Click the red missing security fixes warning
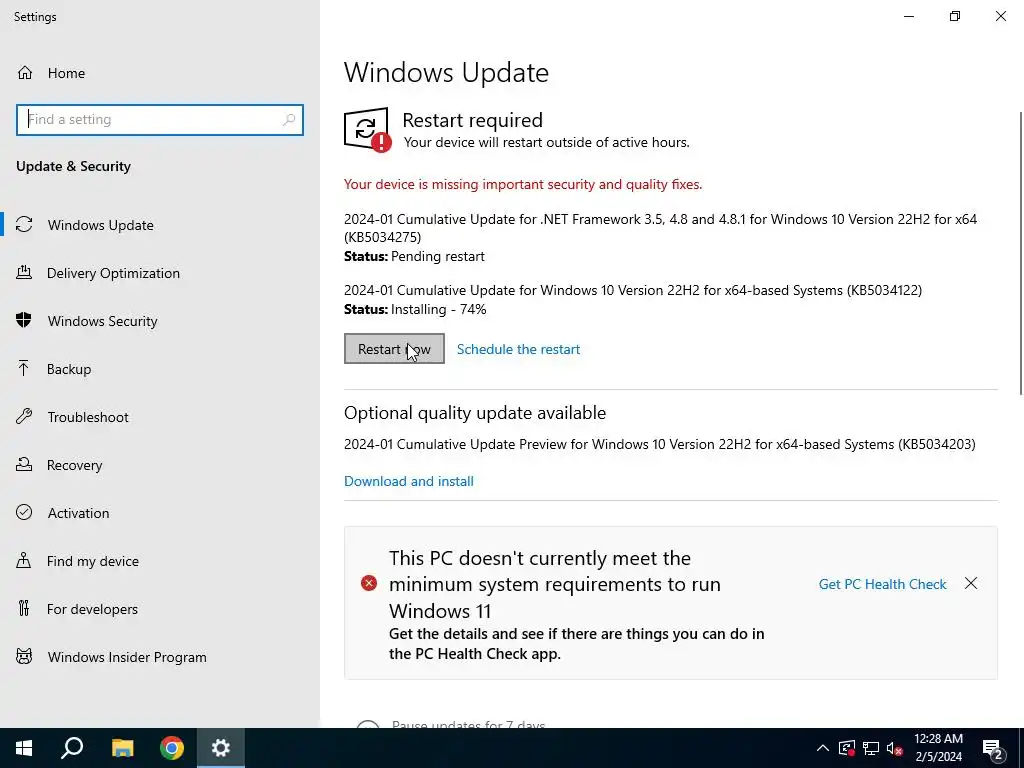 (523, 184)
